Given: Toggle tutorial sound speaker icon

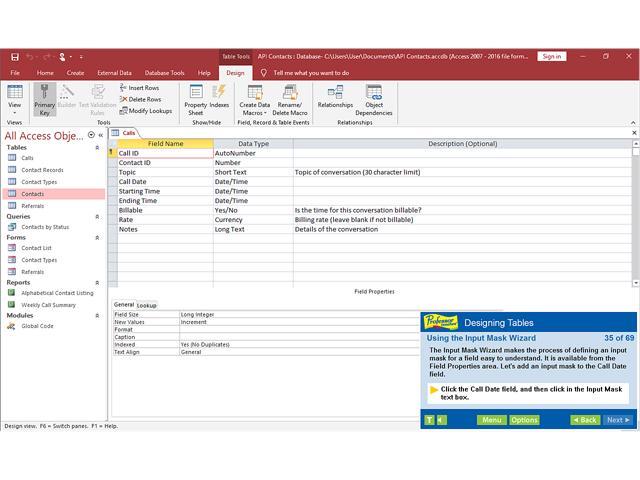Looking at the screenshot, I should point(441,420).
